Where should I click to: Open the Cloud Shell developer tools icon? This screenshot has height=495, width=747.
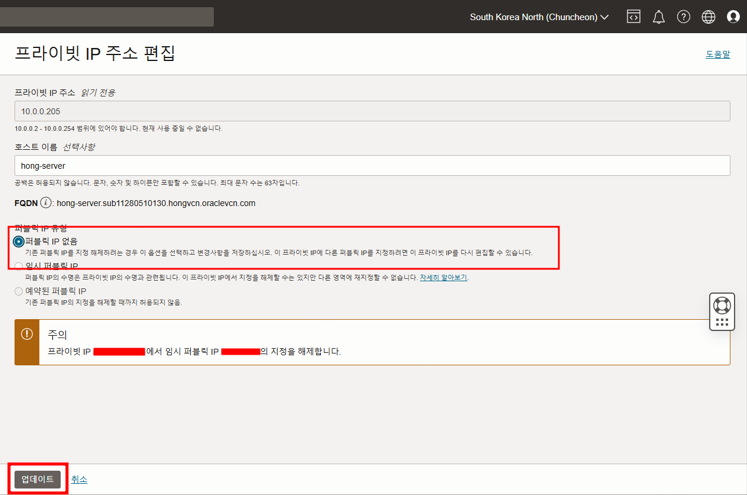click(633, 17)
